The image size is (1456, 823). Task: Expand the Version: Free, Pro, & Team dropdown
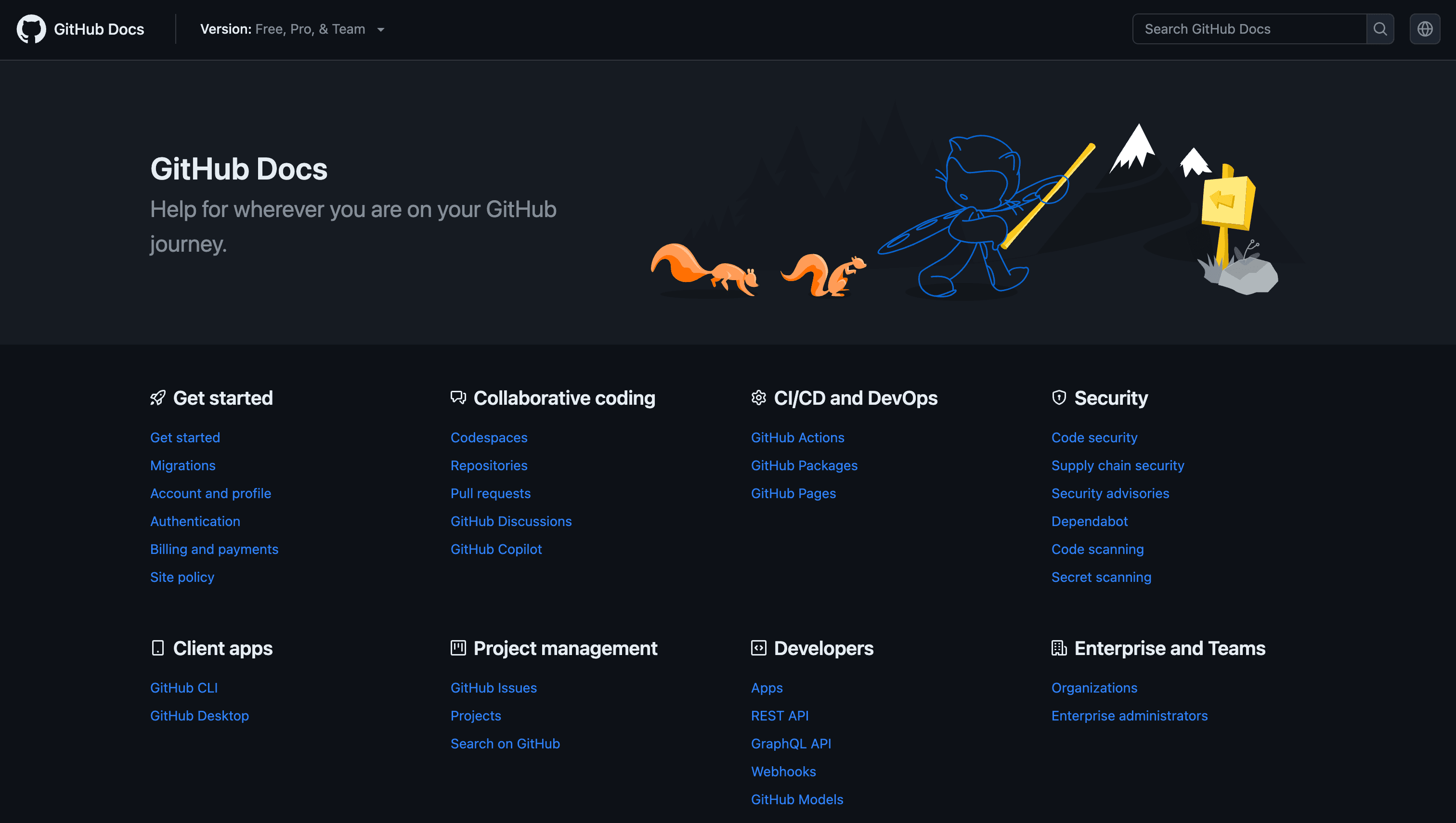(x=292, y=29)
